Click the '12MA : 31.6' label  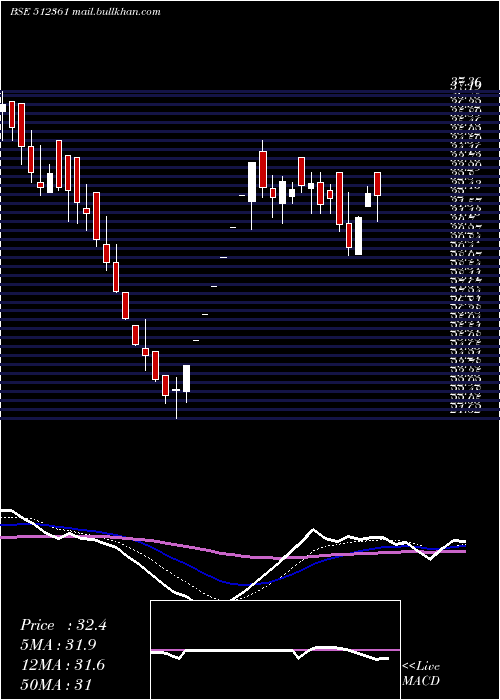63,665
